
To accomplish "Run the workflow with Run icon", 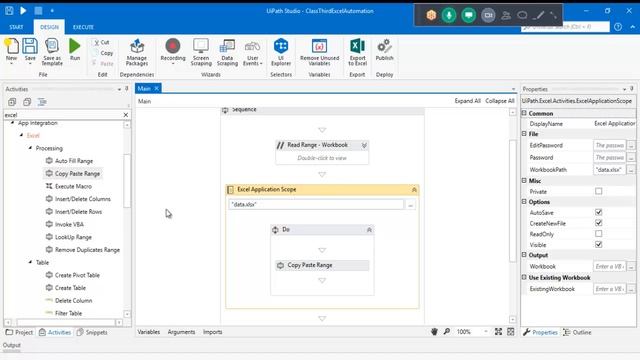I will coord(75,46).
